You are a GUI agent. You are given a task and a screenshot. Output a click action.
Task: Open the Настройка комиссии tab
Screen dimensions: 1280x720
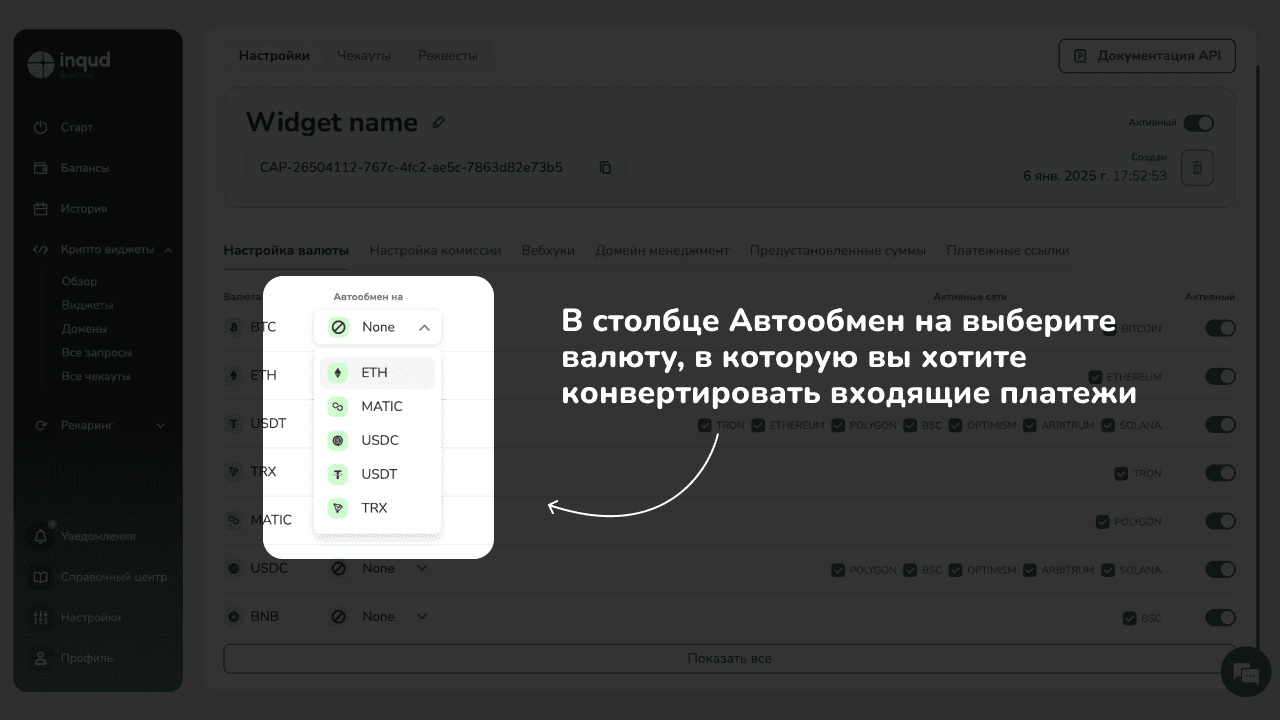tap(435, 251)
